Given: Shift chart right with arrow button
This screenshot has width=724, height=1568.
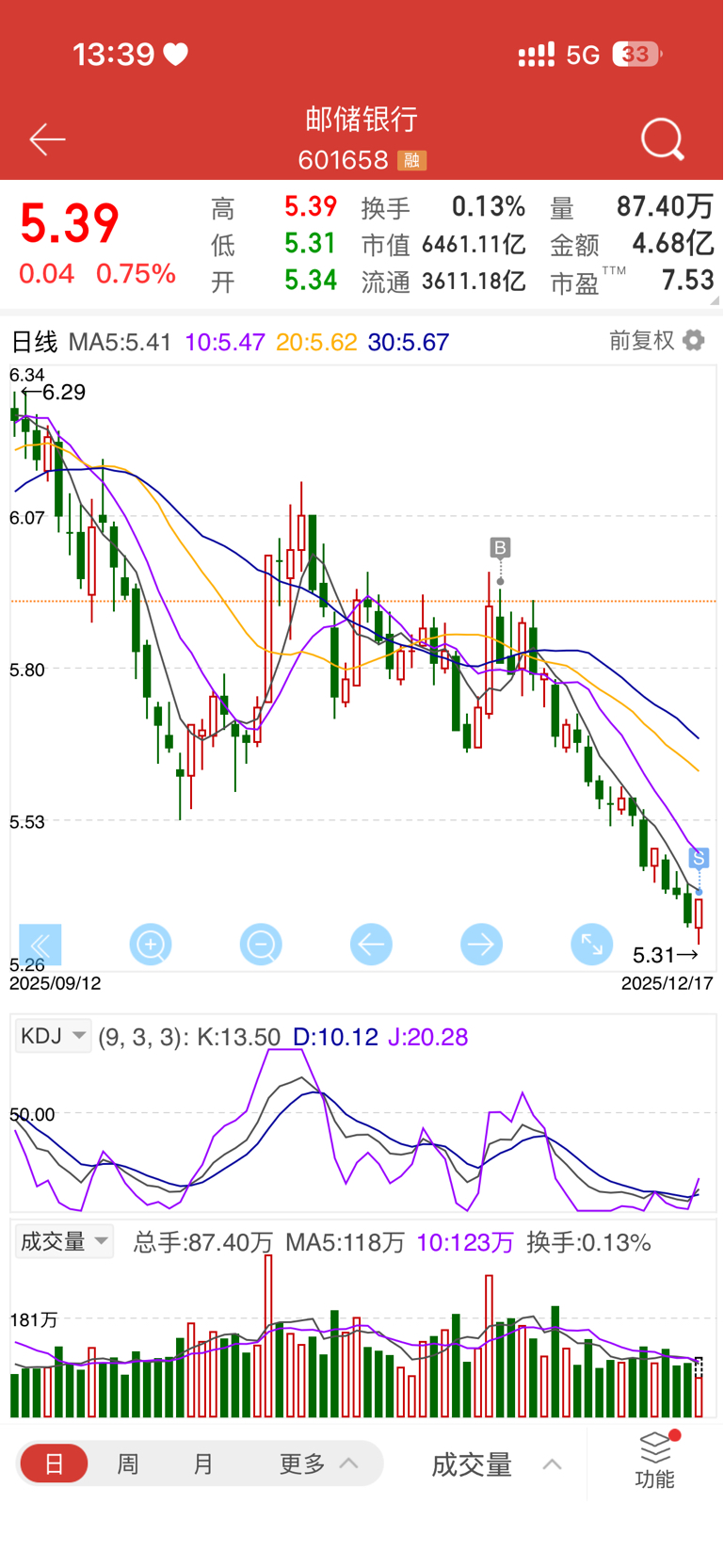Looking at the screenshot, I should click(x=481, y=945).
